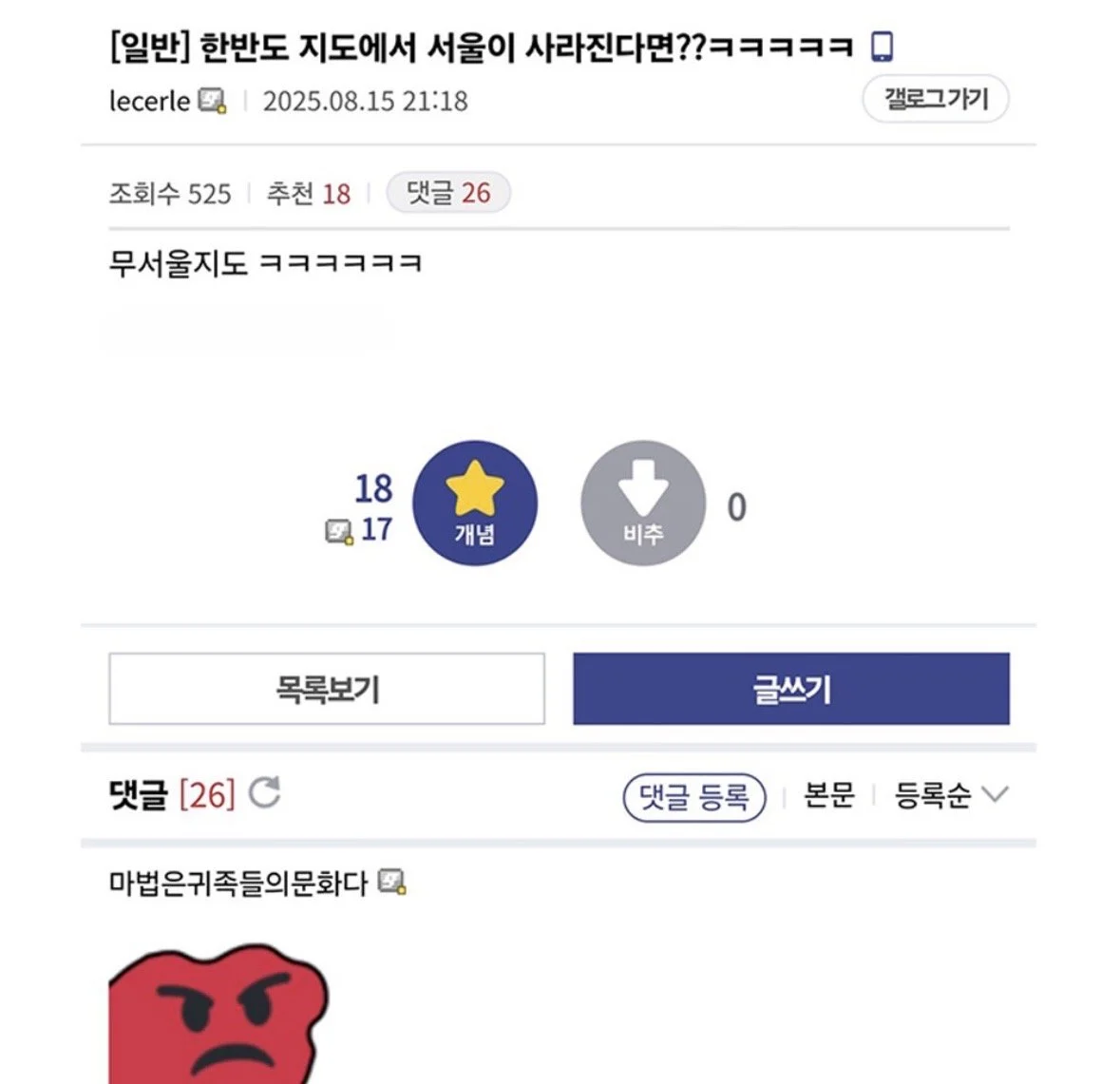Screen dimensions: 1120x1084
Task: Open lecerle's gallog profile icon
Action: point(212,100)
